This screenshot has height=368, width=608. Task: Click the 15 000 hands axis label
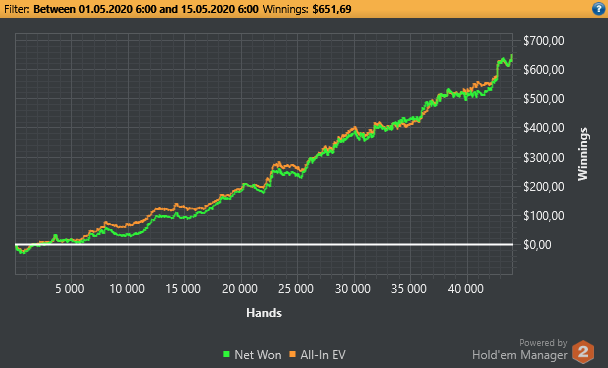pos(183,289)
